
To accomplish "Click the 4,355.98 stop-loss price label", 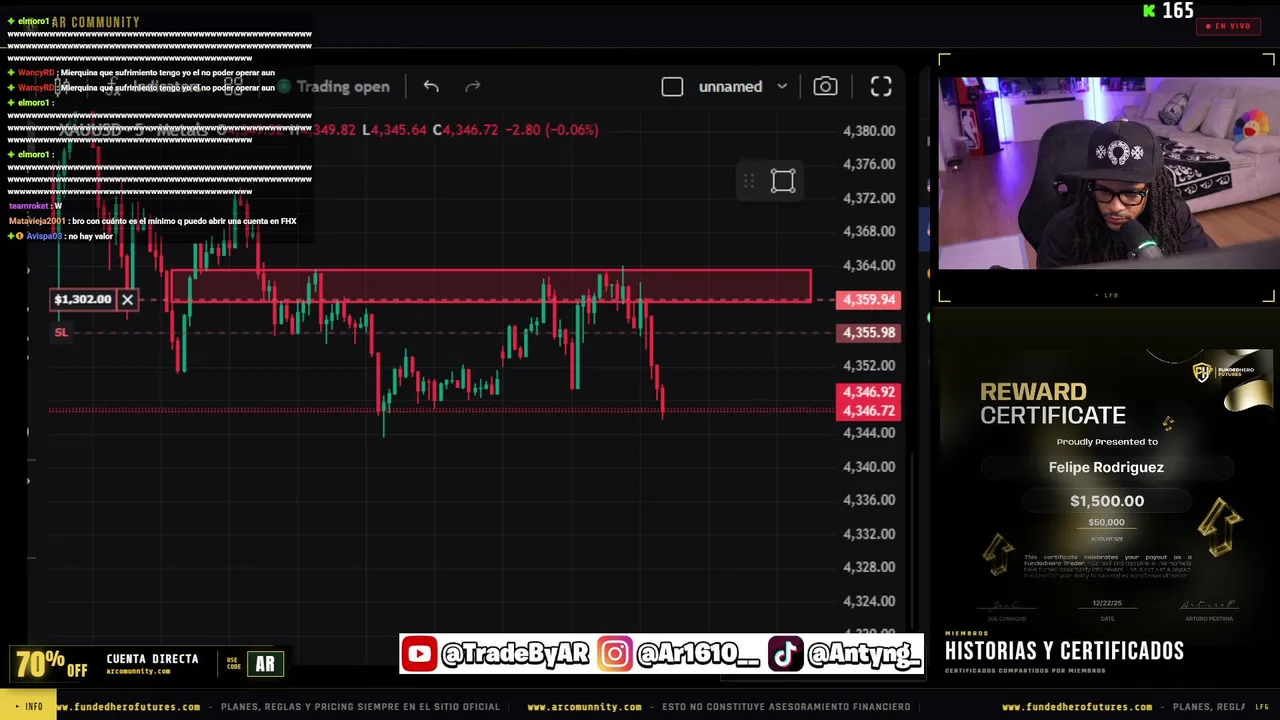I will [869, 333].
